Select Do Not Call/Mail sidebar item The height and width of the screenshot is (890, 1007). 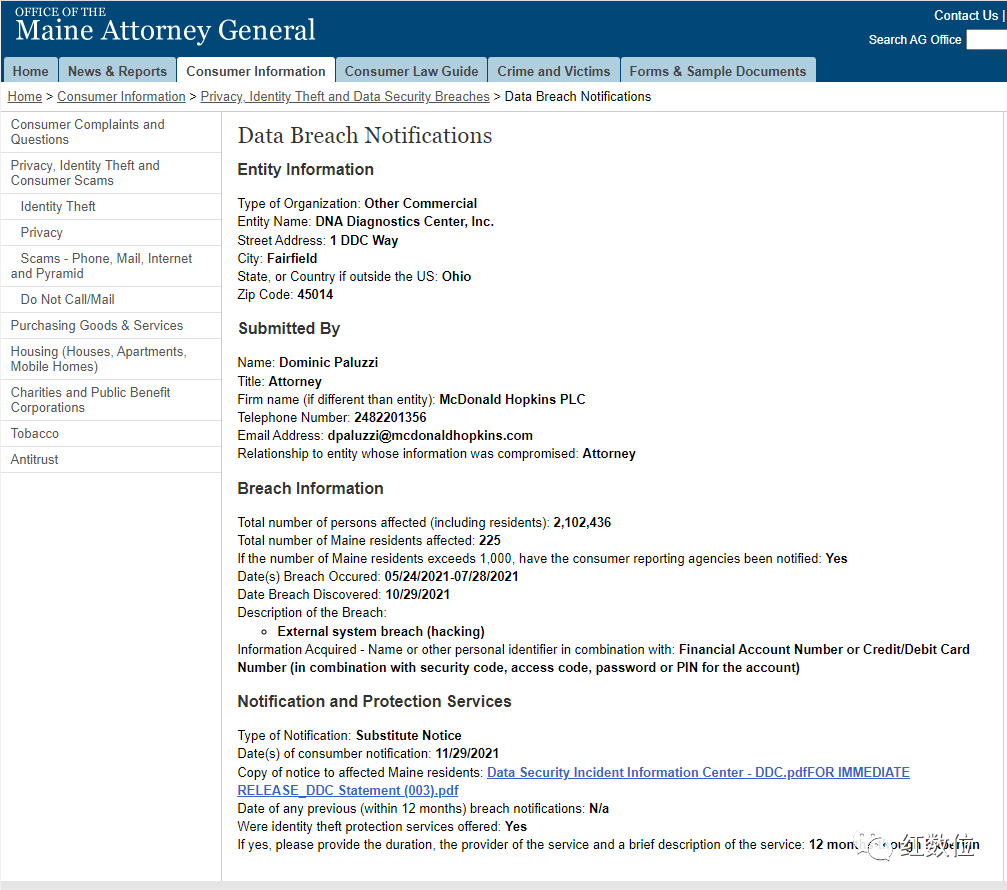[x=111, y=299]
